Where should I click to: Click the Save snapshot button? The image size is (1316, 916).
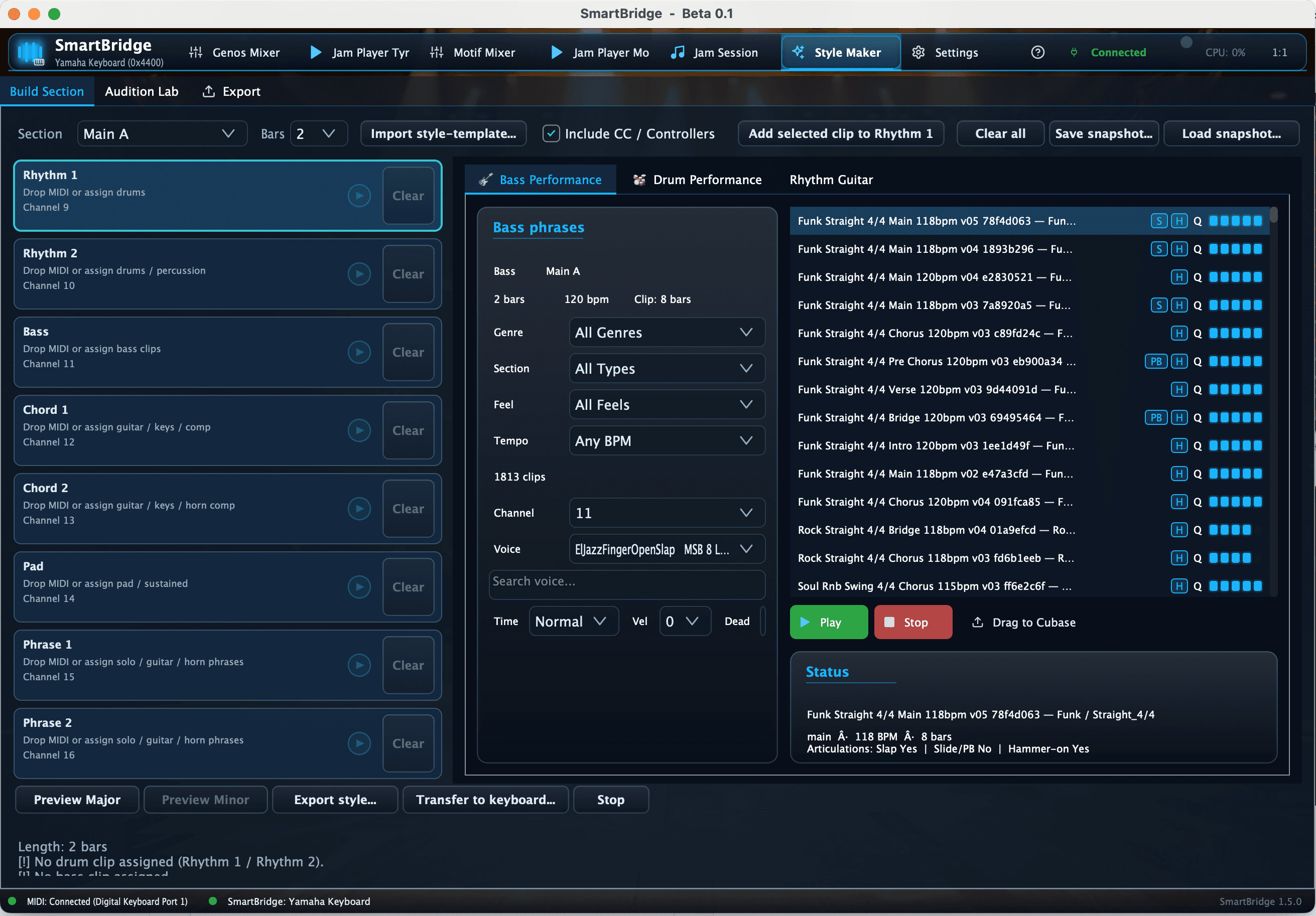point(1103,134)
